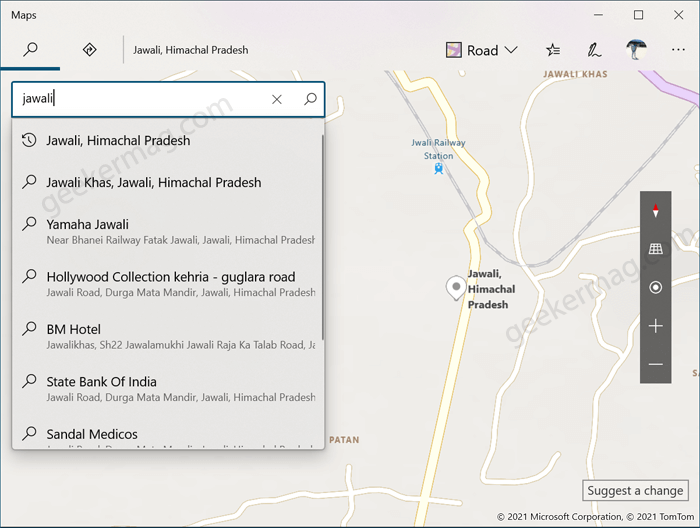Screen dimensions: 700x528
Task: Click the magnifier icon beside BM Hotel
Action: (x=29, y=328)
